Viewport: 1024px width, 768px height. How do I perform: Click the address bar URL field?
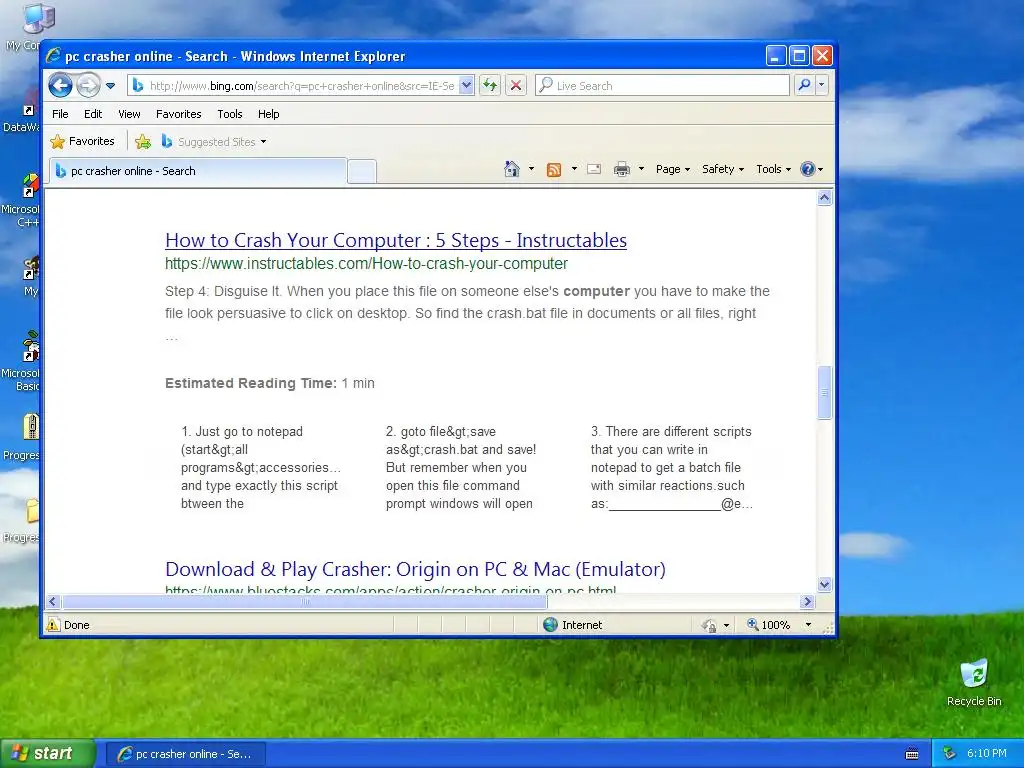pyautogui.click(x=302, y=86)
